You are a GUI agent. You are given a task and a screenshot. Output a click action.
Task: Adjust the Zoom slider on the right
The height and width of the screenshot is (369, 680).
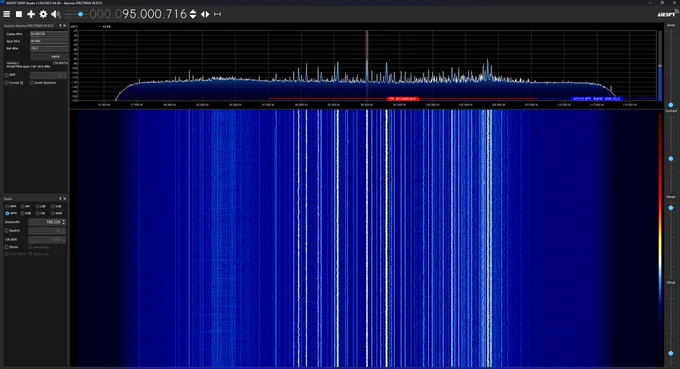pyautogui.click(x=671, y=105)
